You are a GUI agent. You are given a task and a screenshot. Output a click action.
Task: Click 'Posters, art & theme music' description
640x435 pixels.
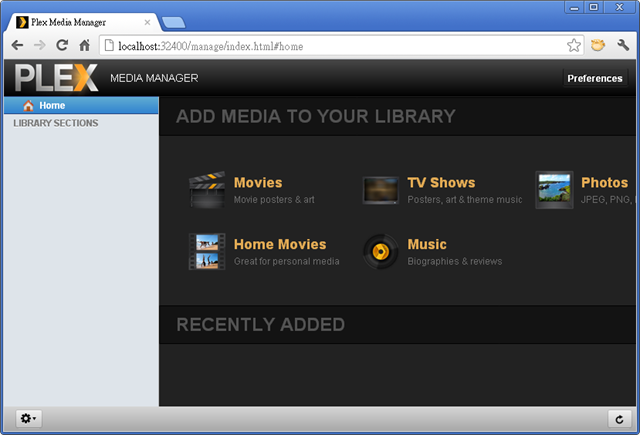point(465,200)
